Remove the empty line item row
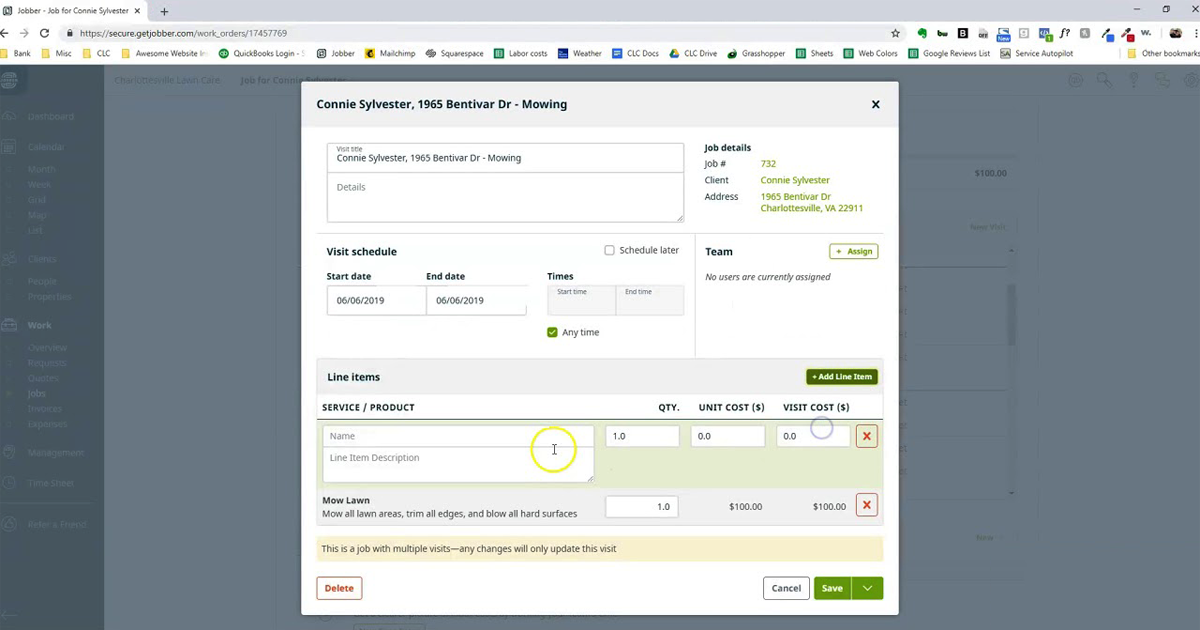 click(x=867, y=436)
